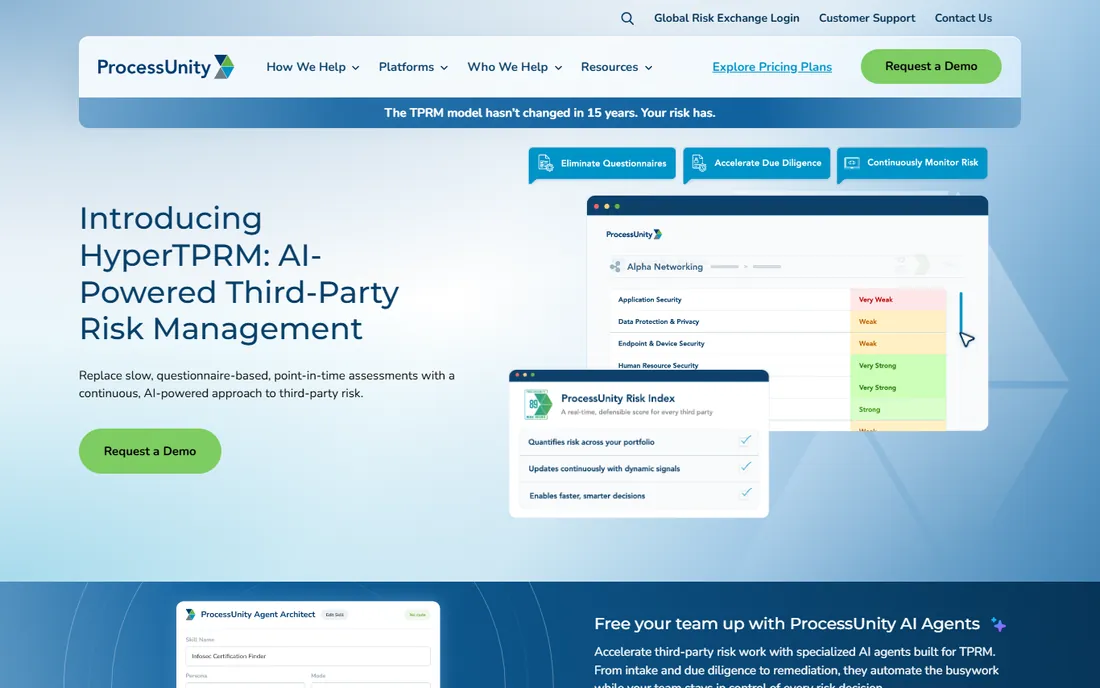Open the Customer Support link
The image size is (1100, 688).
click(866, 18)
